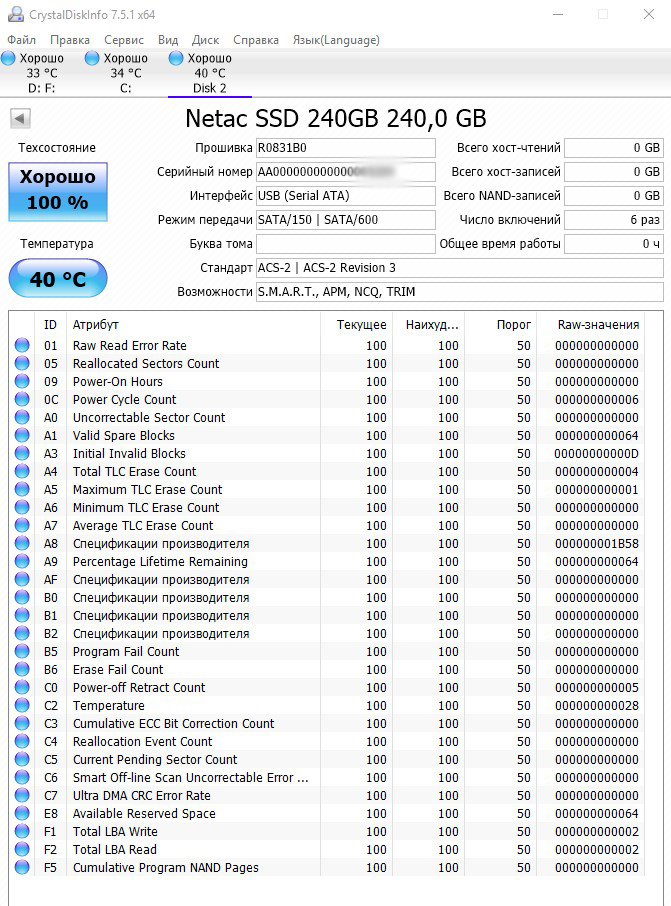This screenshot has width=671, height=906.
Task: Click status icon for Minimum TLC Erase Count
Action: click(22, 507)
